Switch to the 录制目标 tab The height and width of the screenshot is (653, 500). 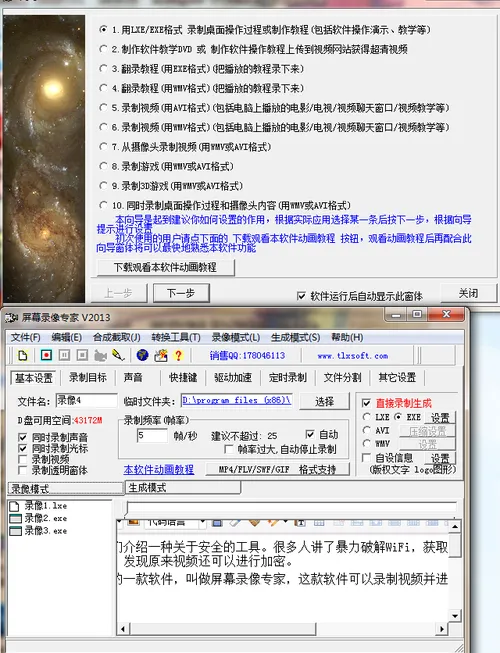87,377
